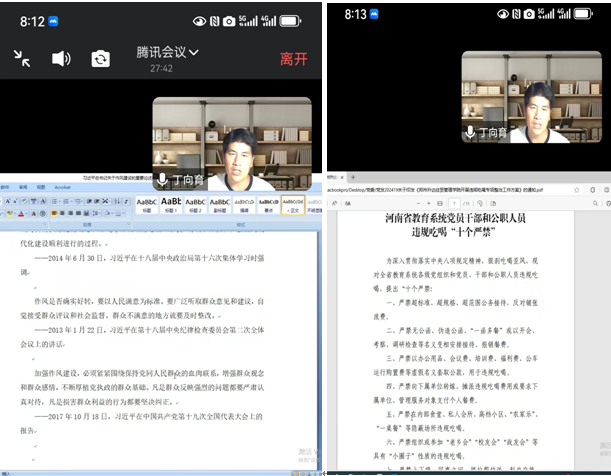The height and width of the screenshot is (476, 611).
Task: Select the highlighted 正文 style
Action: tap(292, 204)
